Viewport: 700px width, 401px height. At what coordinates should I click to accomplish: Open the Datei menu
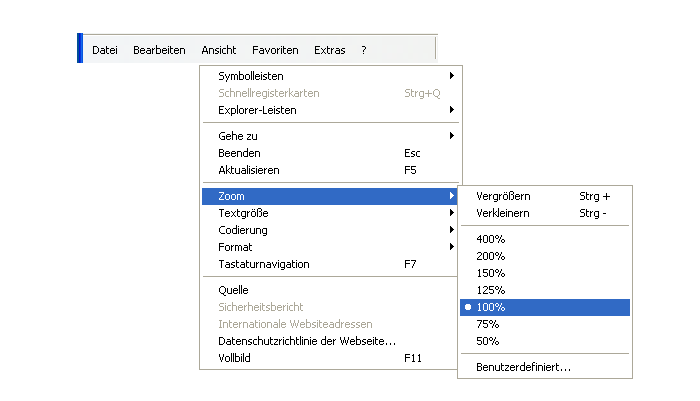[105, 50]
